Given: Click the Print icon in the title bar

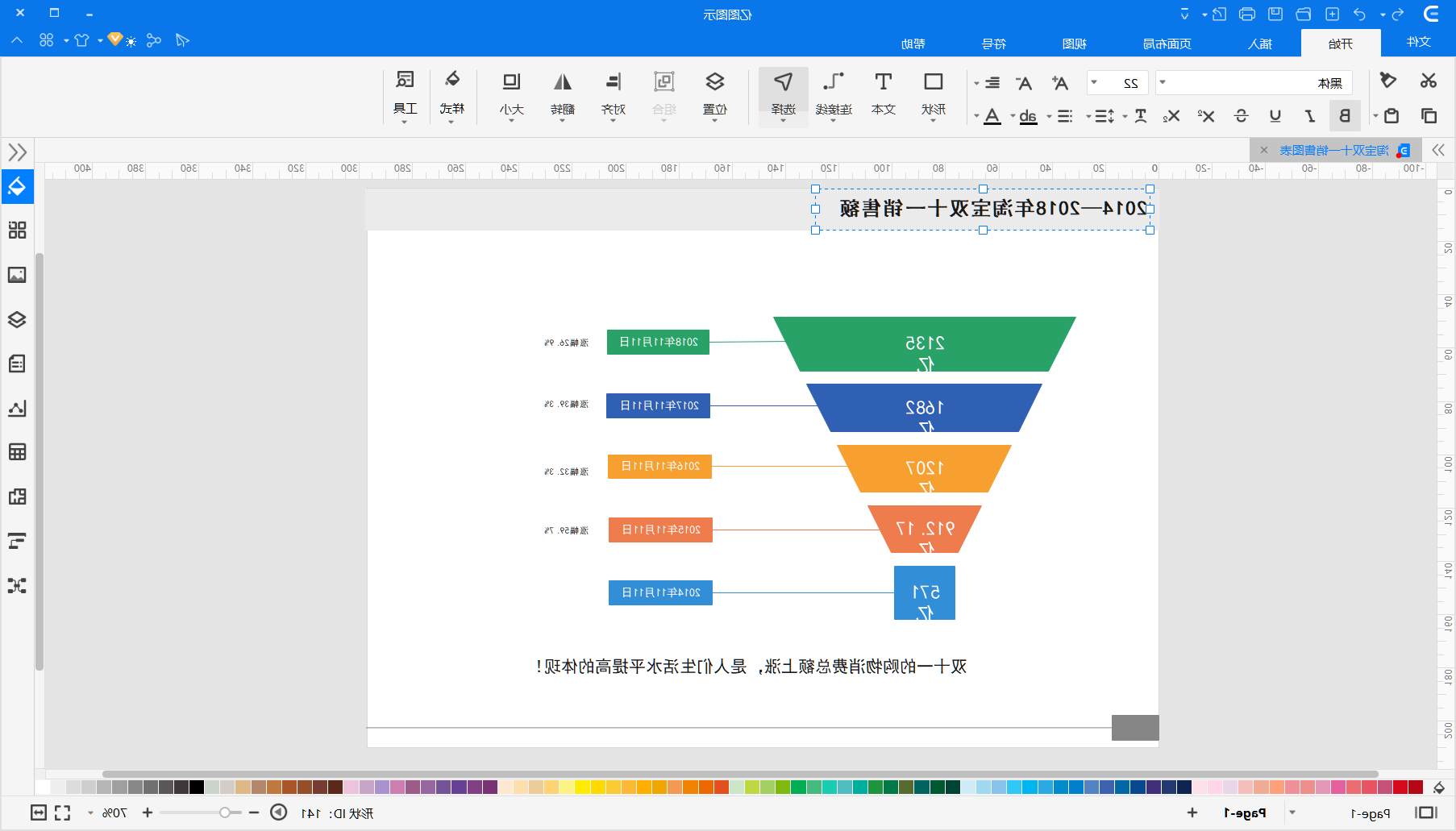Looking at the screenshot, I should click(x=1247, y=14).
